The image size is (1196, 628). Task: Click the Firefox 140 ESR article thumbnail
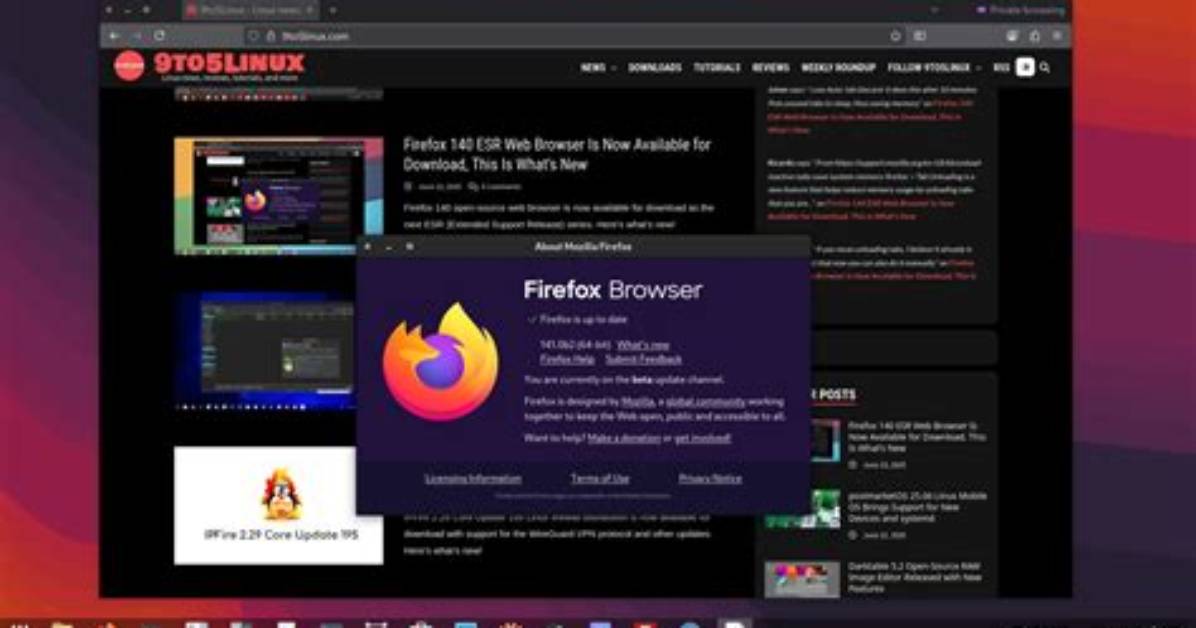pos(278,196)
